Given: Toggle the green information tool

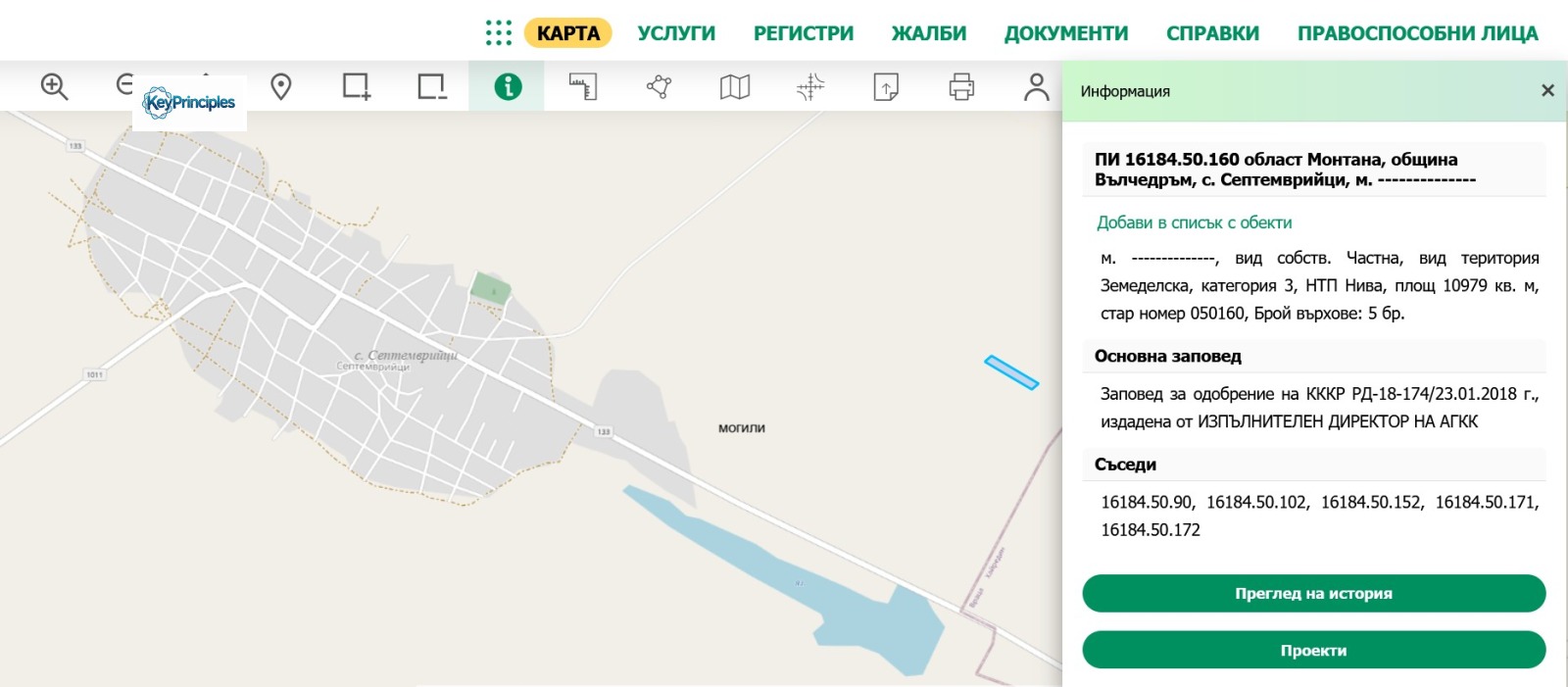Looking at the screenshot, I should (508, 87).
